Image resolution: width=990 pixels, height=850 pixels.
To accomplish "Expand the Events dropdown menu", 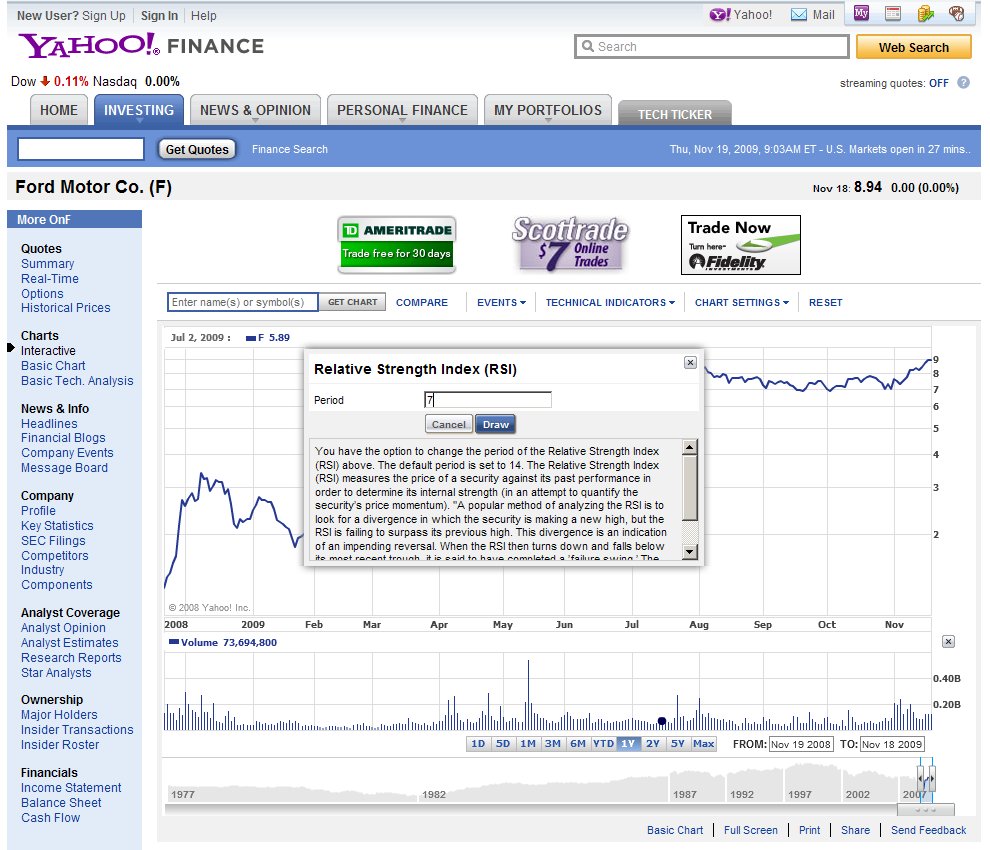I will [501, 302].
